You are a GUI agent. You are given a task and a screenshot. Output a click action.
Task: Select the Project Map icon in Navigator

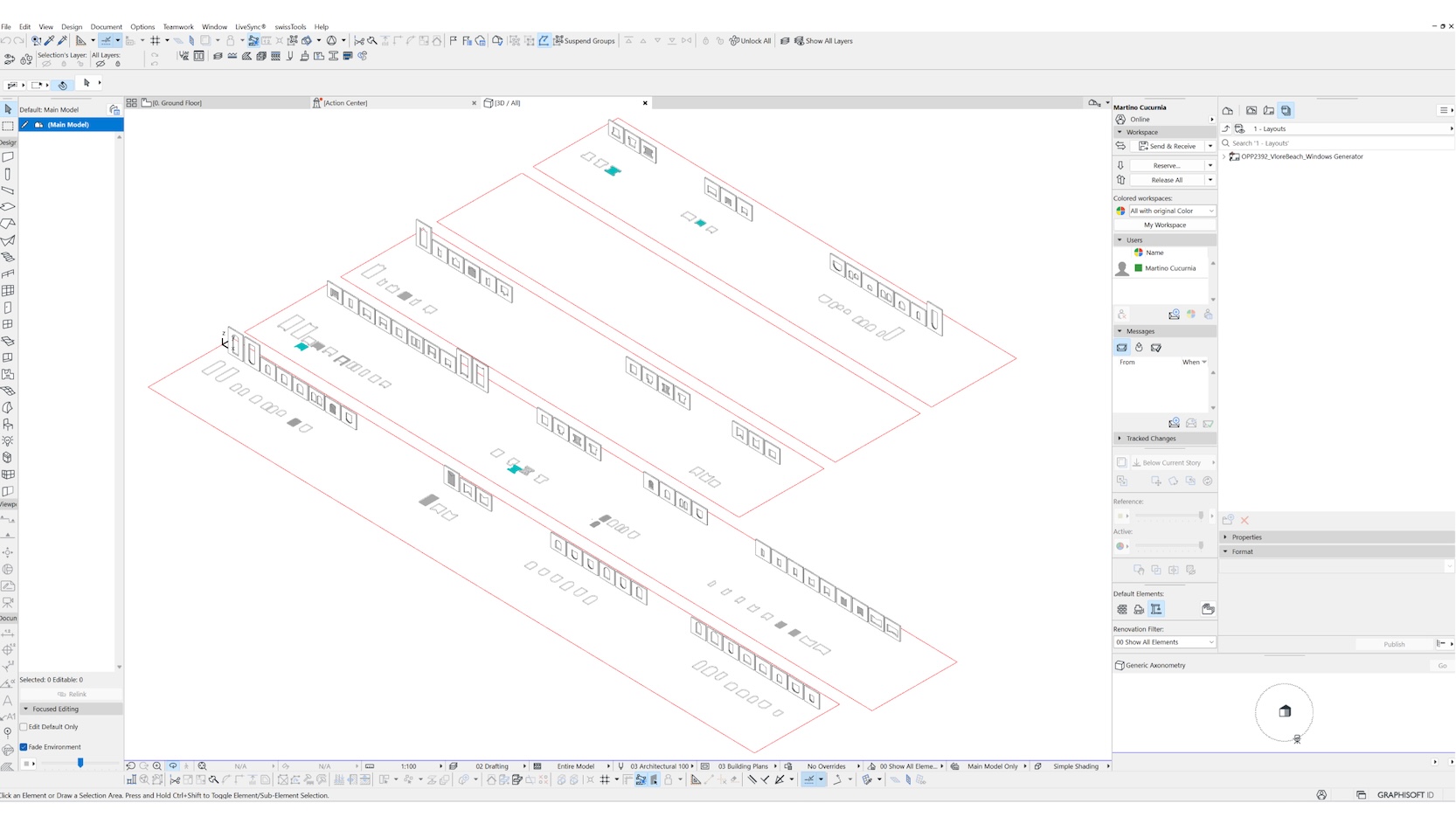pos(1228,111)
